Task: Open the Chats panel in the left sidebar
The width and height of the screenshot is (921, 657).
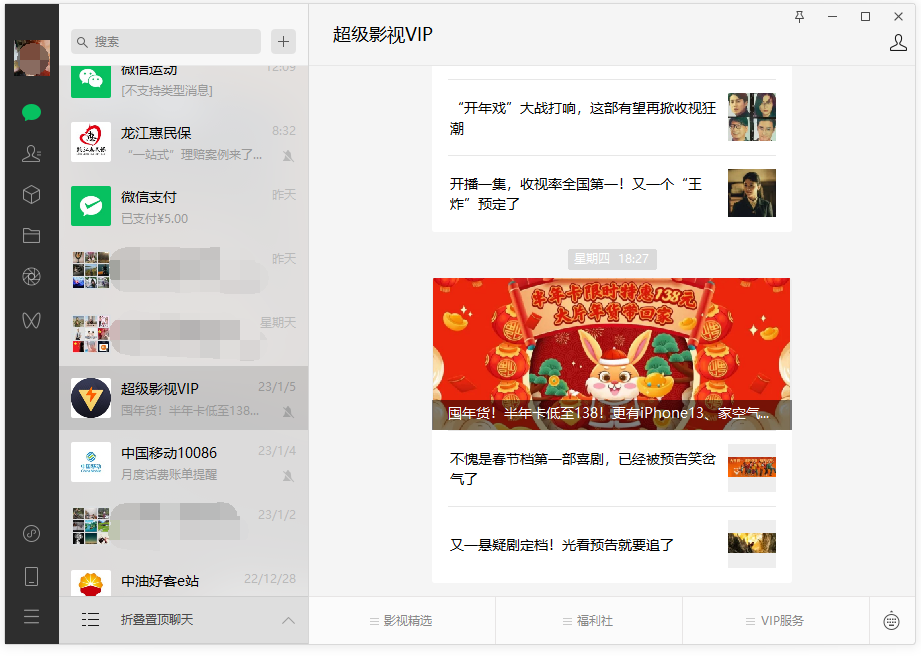Action: point(31,113)
